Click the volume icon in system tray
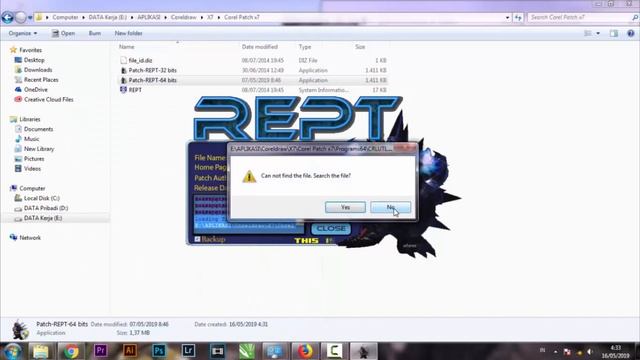640x360 pixels. [590, 352]
